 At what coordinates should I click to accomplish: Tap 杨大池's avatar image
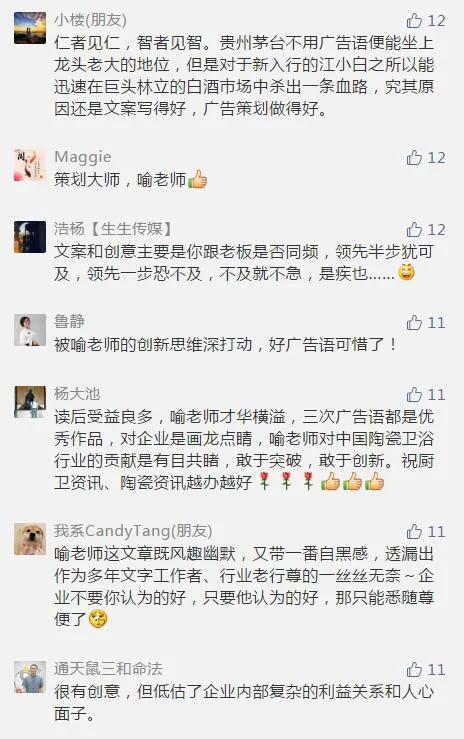[x=30, y=402]
